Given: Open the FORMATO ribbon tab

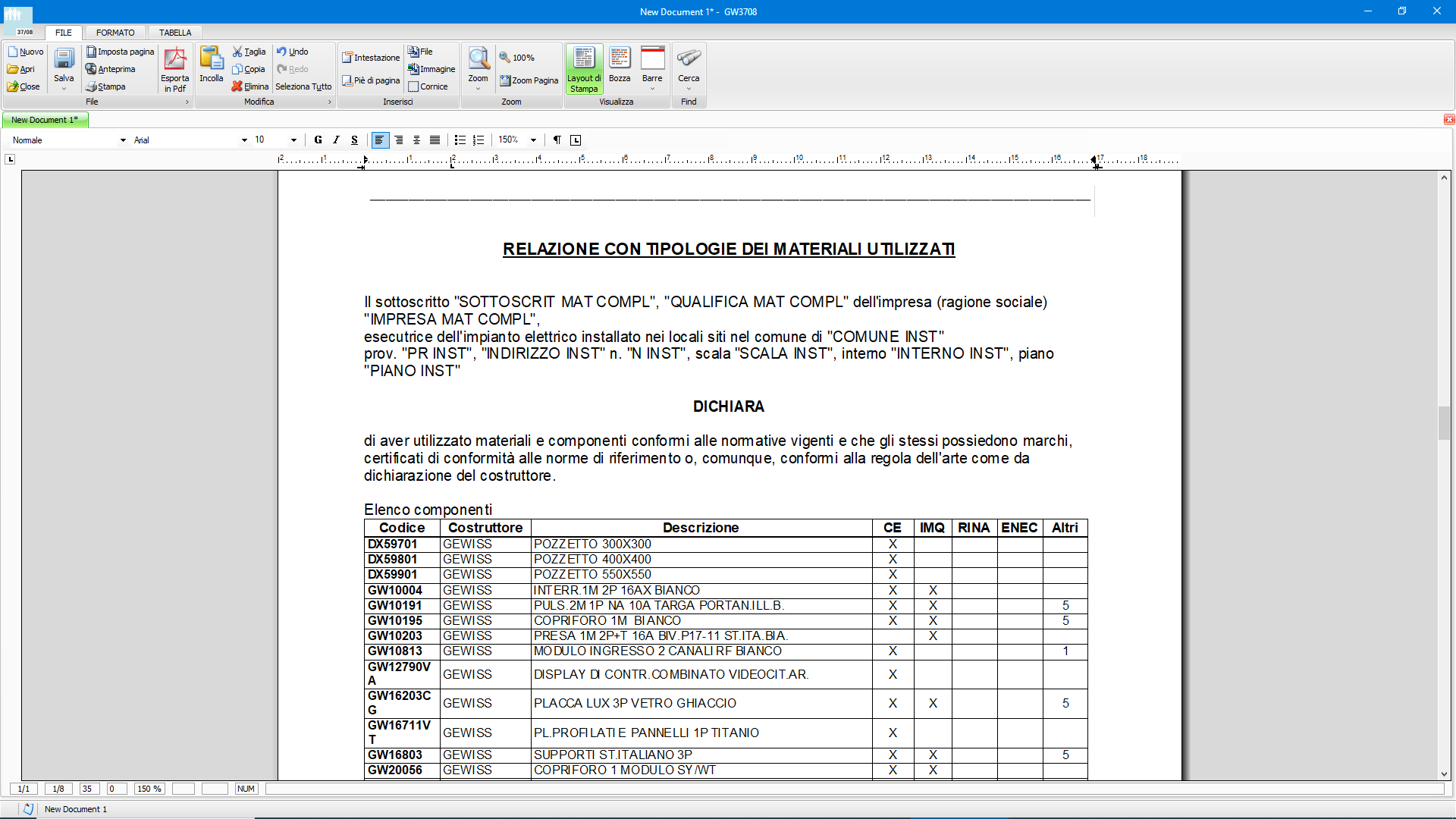Looking at the screenshot, I should coord(115,33).
